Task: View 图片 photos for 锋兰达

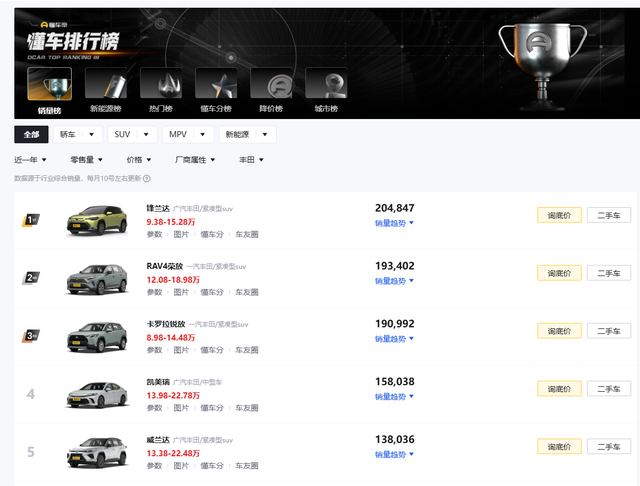Action: tap(181, 234)
